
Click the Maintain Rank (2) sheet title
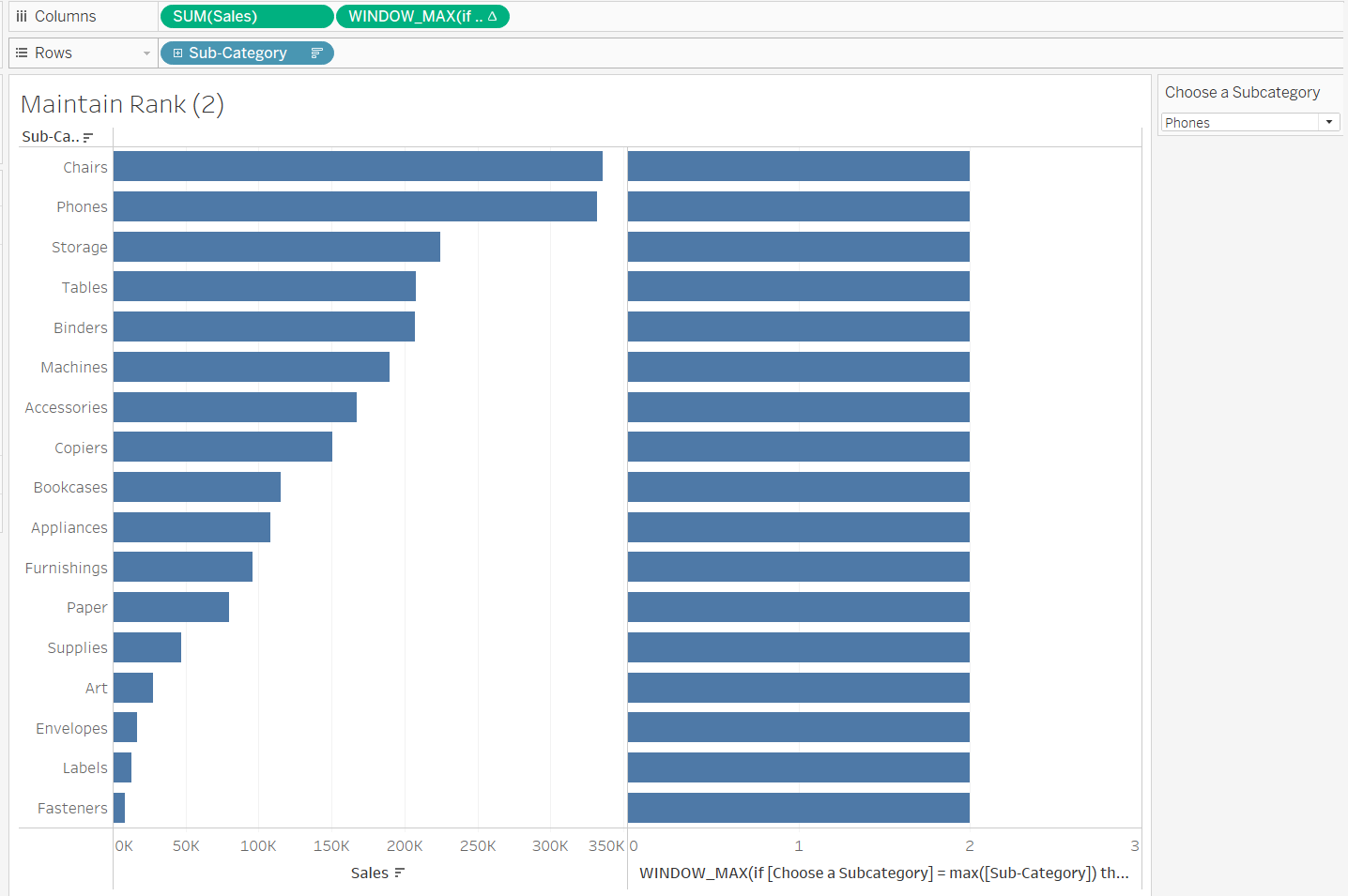point(122,104)
